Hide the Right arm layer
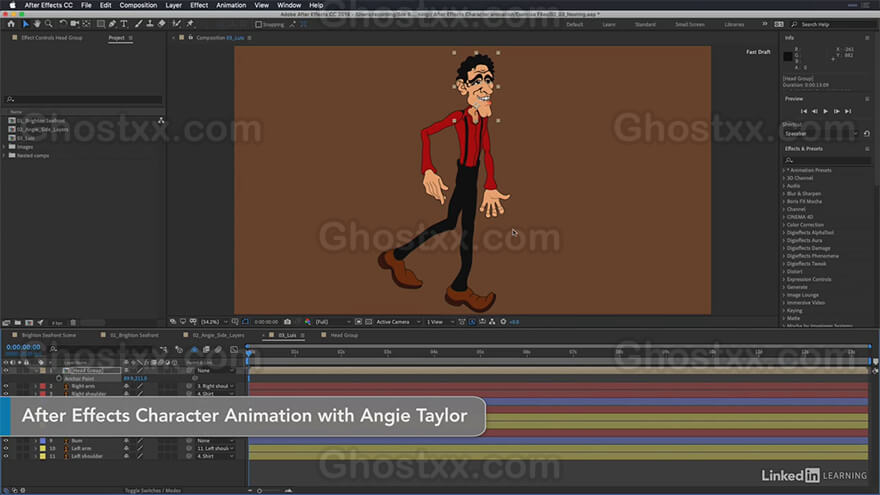The image size is (880, 495). pyautogui.click(x=6, y=386)
